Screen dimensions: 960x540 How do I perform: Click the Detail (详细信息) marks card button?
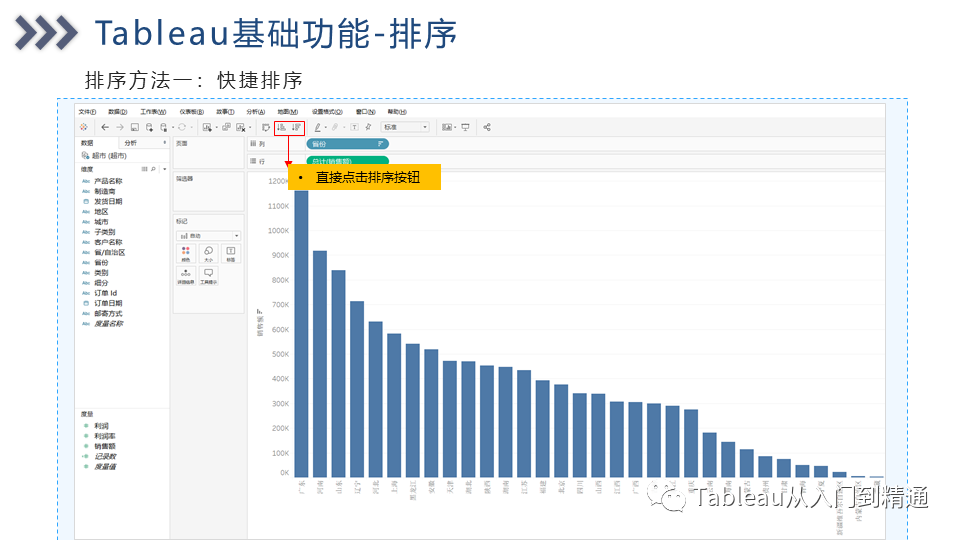tap(186, 276)
